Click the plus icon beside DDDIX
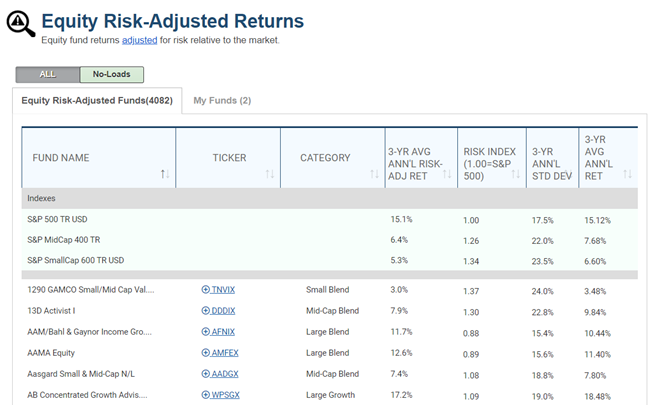 click(x=206, y=311)
